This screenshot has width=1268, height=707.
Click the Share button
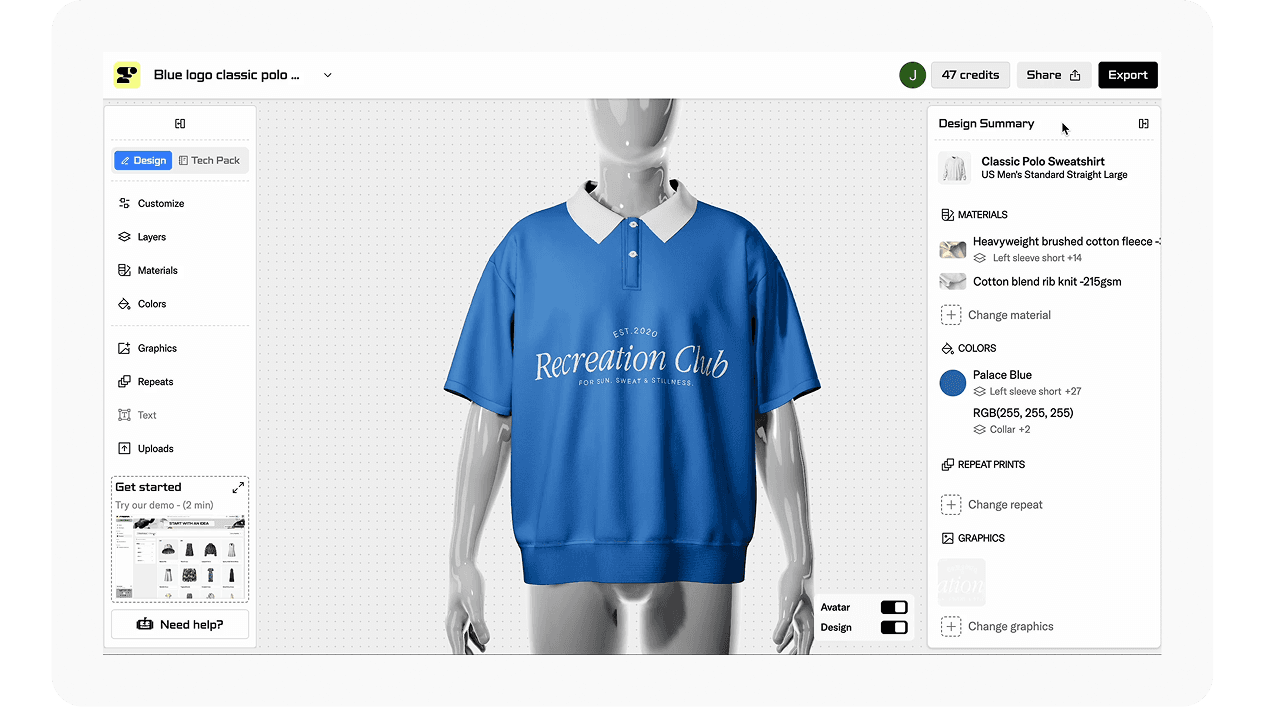[x=1053, y=74]
